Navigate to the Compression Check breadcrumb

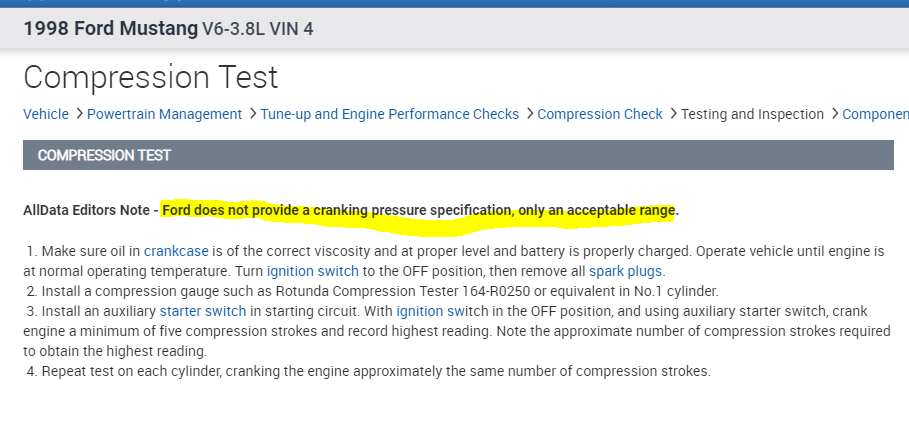point(600,114)
